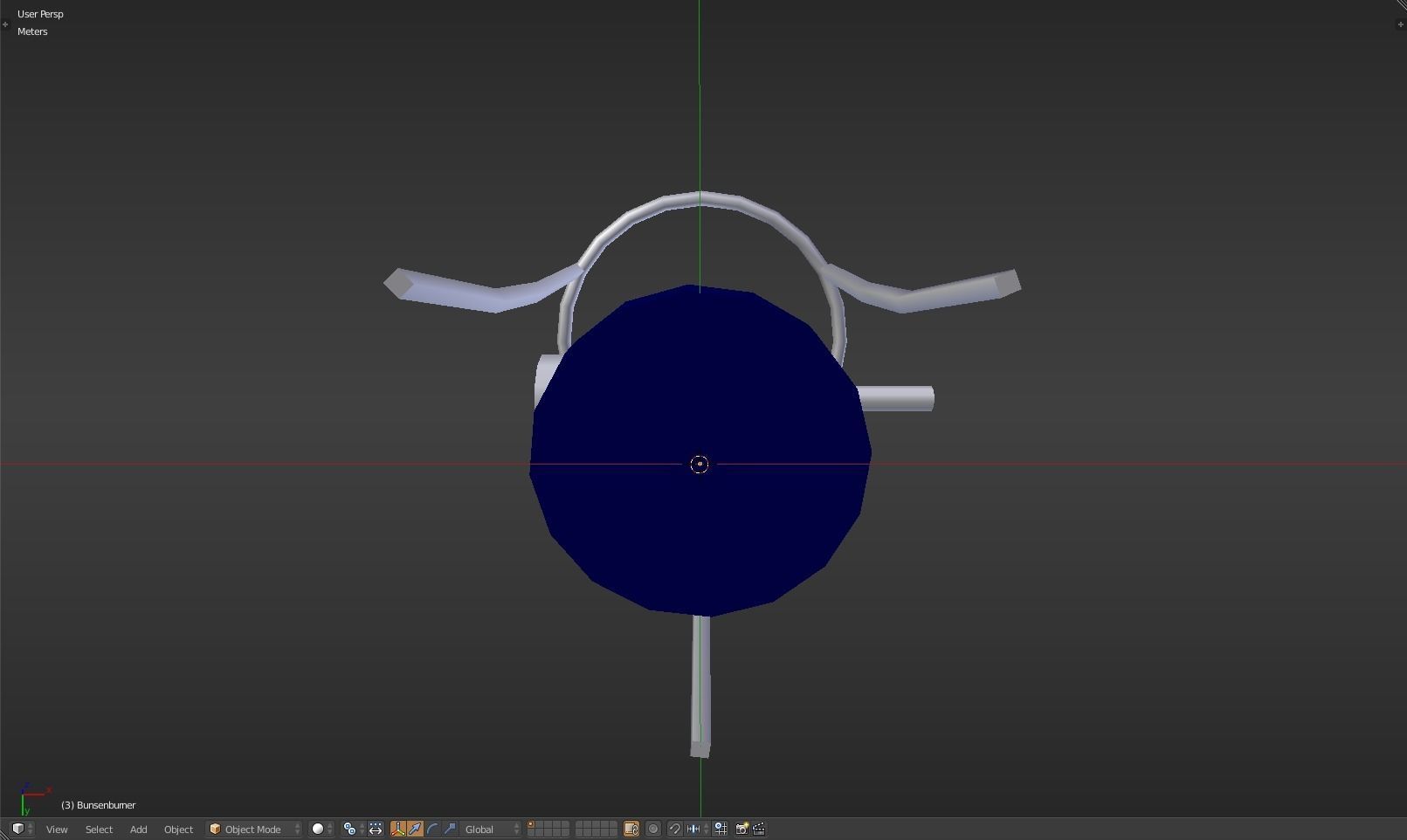Open the editor type selector cube icon
The height and width of the screenshot is (840, 1407).
pyautogui.click(x=22, y=829)
